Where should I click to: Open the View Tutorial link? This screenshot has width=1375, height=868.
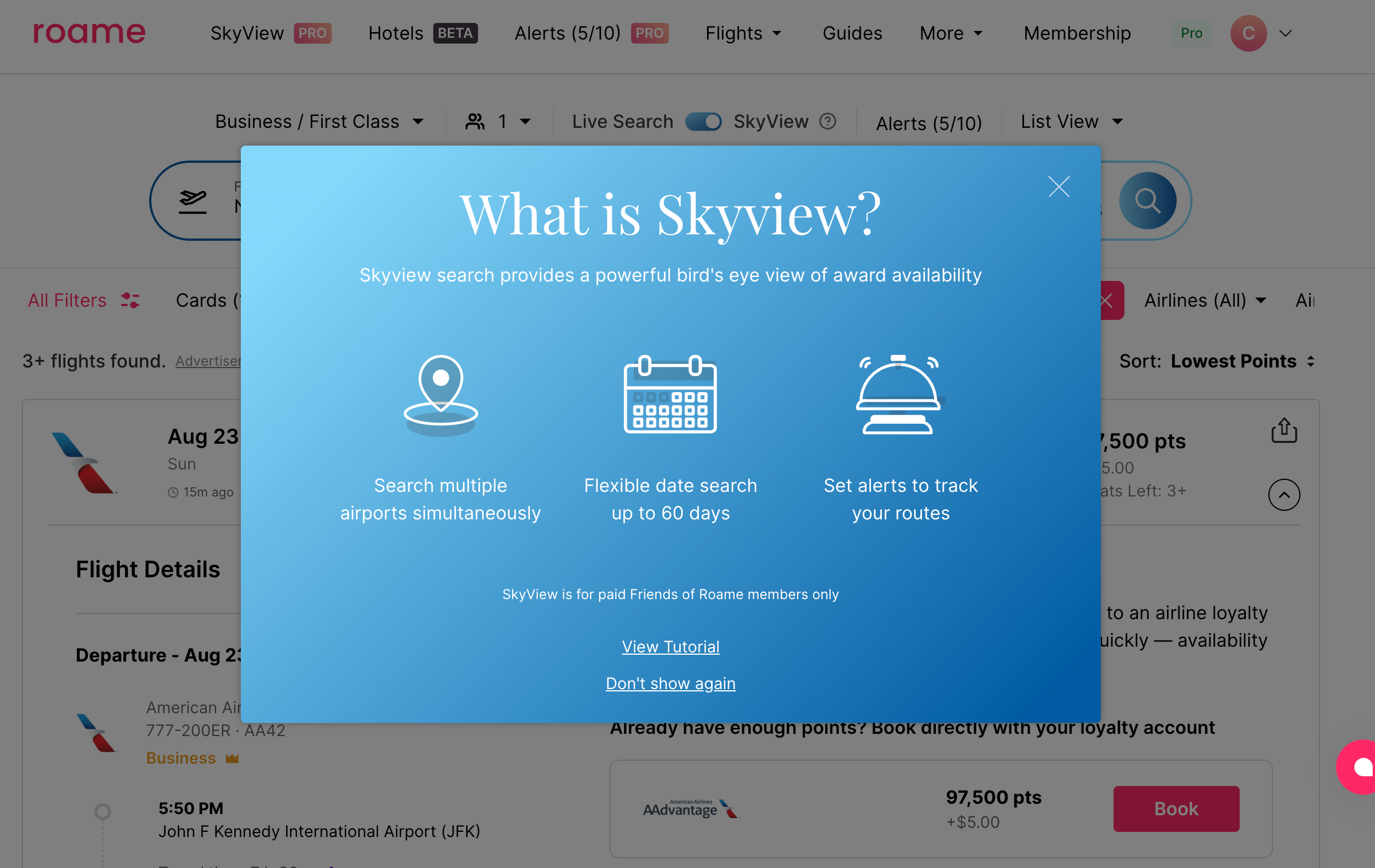[670, 646]
